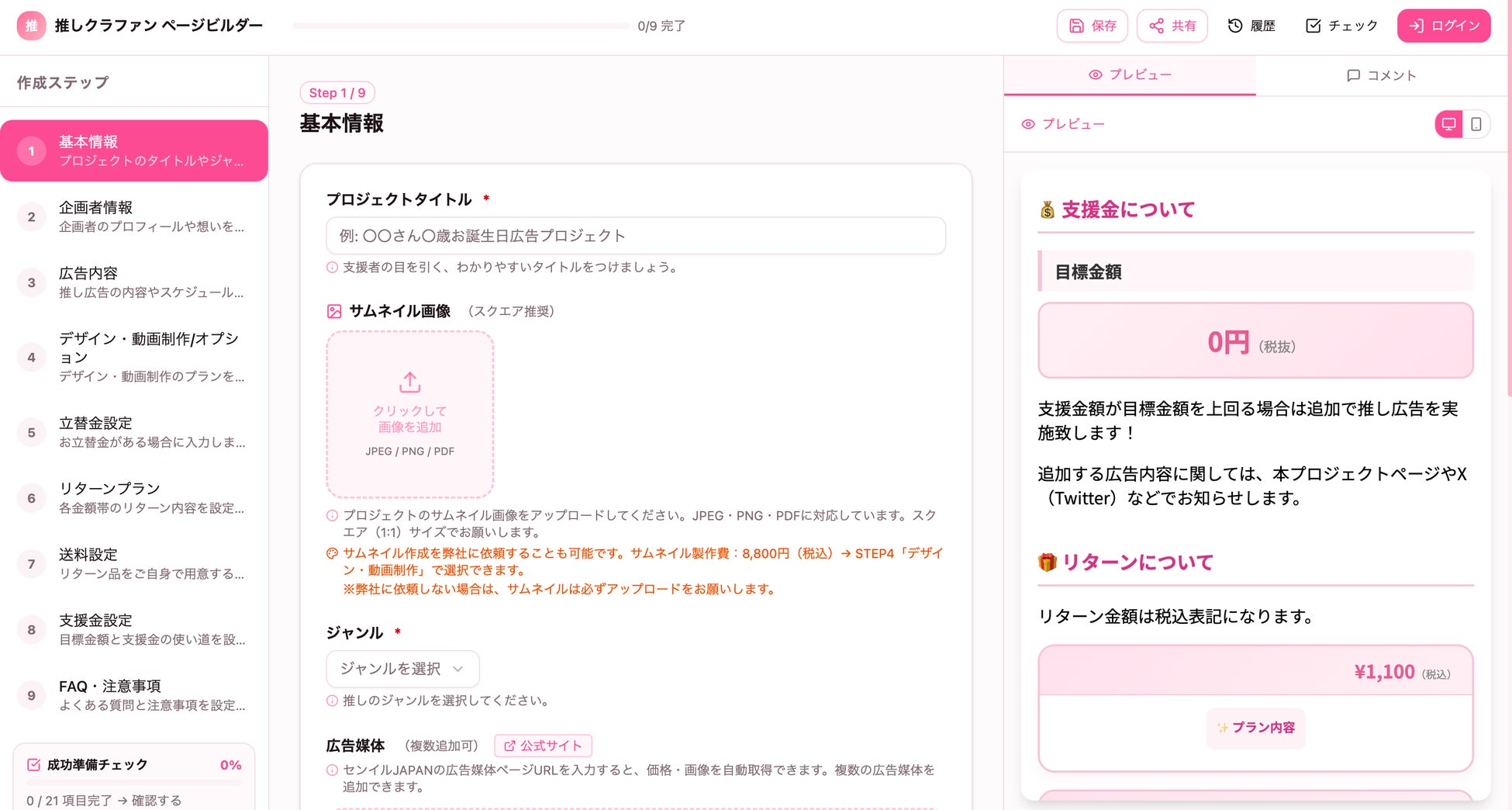
Task: Click the palette icon by orange thumbnail note
Action: [x=332, y=553]
